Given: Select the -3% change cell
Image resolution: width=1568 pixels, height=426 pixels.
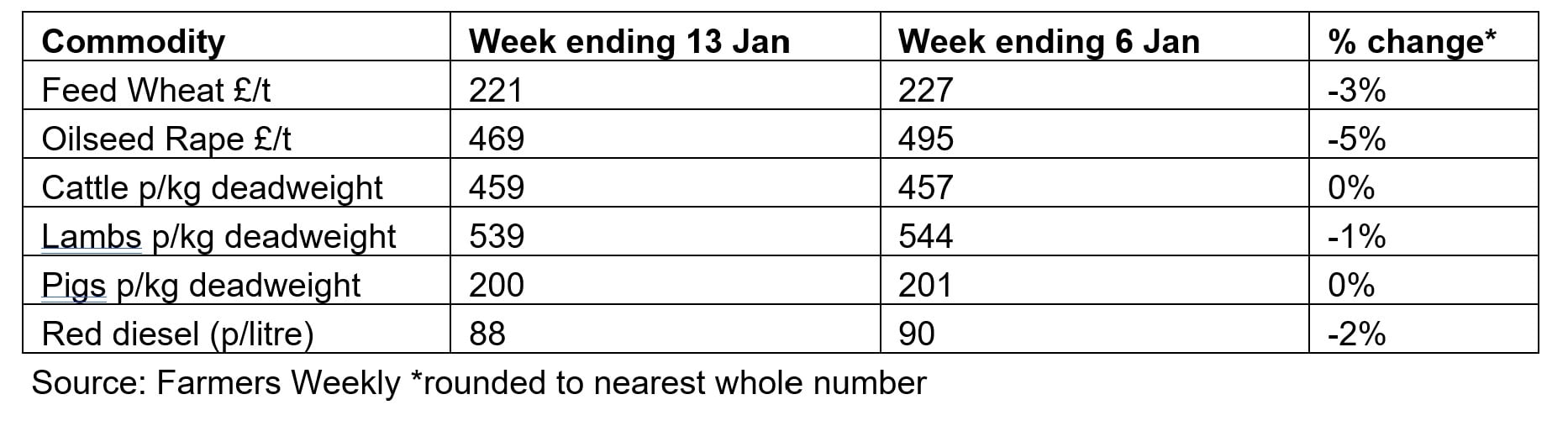Looking at the screenshot, I should [1356, 90].
